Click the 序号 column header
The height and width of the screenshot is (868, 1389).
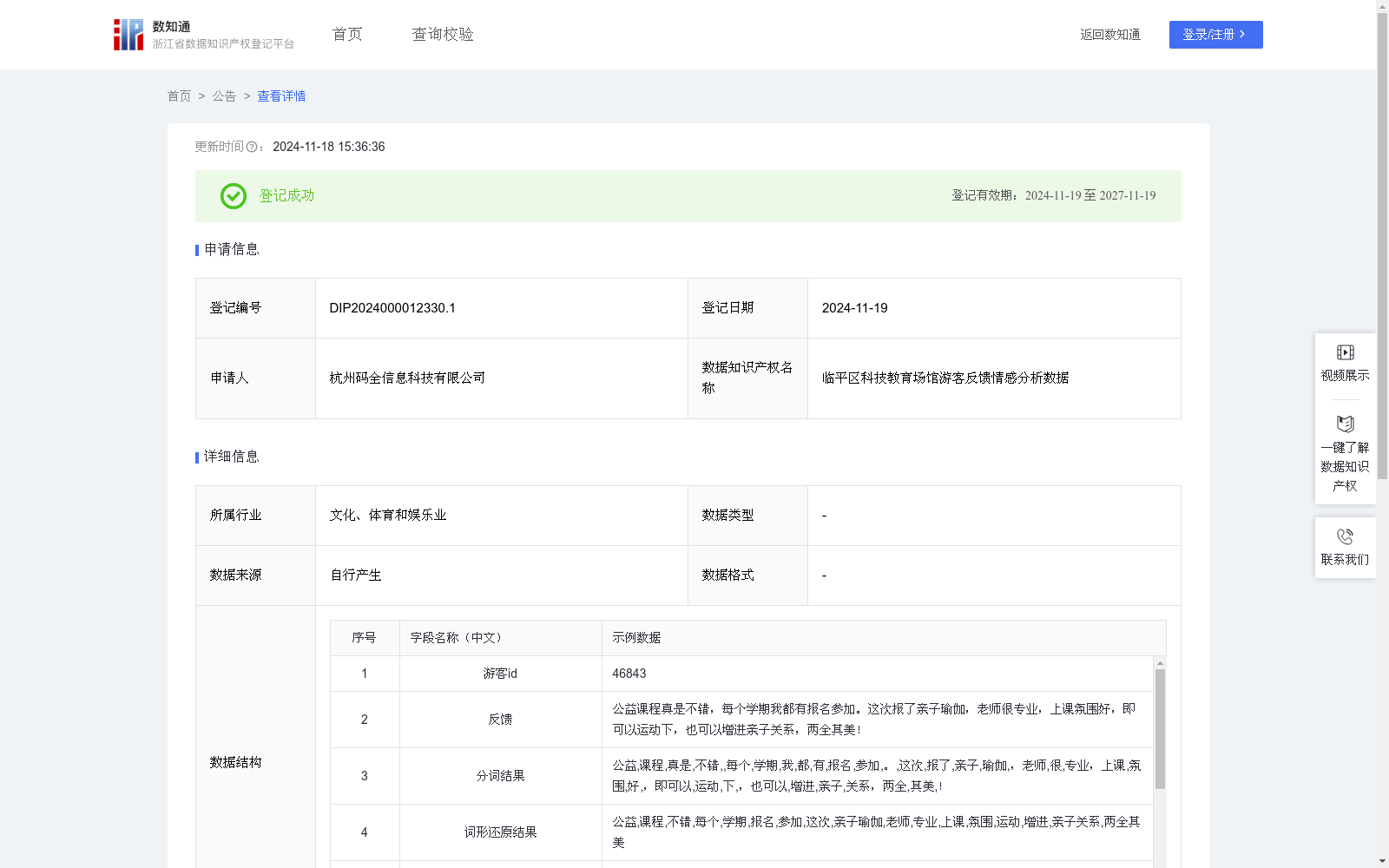365,638
